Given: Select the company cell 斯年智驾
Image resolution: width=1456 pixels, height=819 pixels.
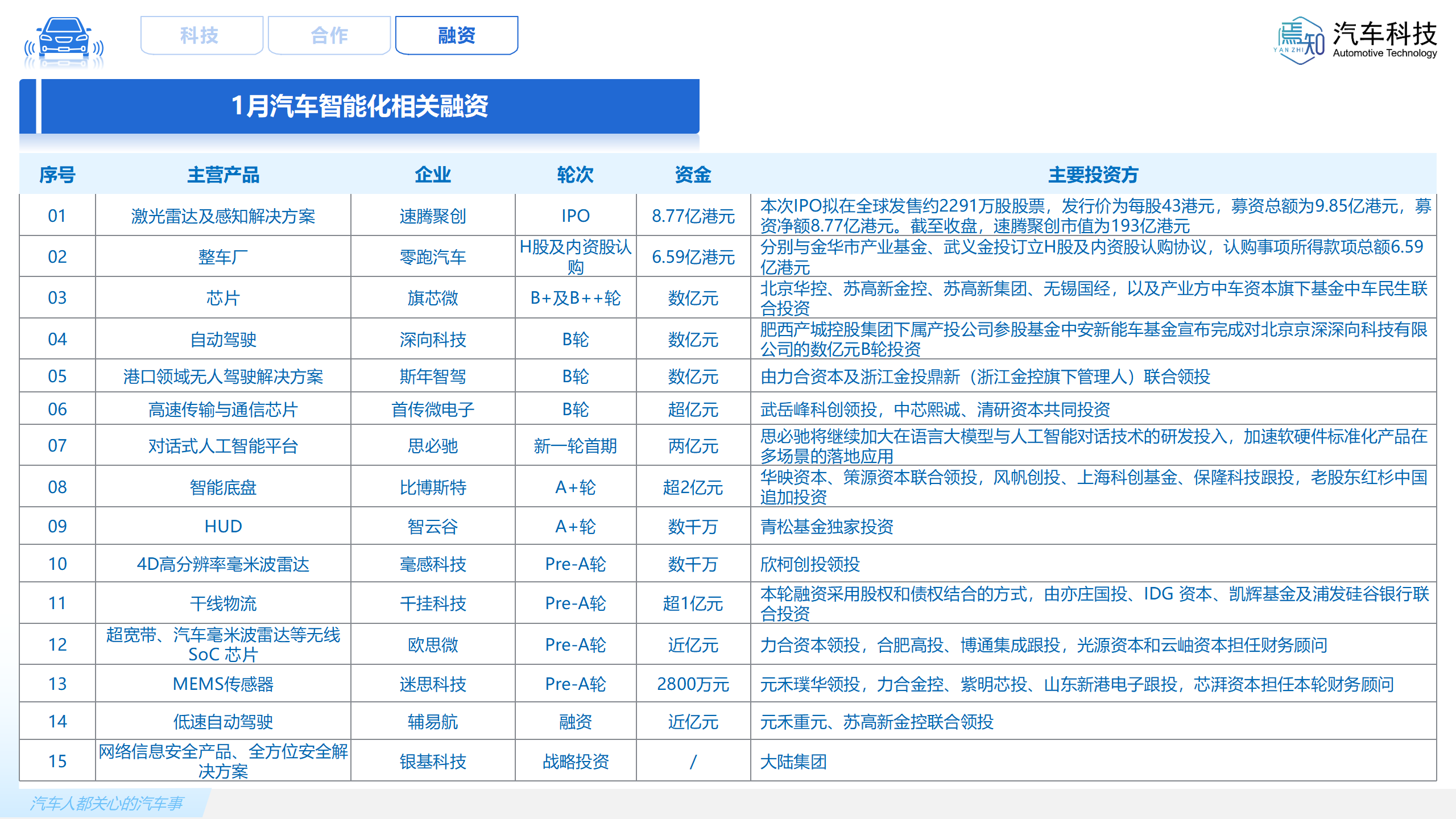Looking at the screenshot, I should 433,376.
